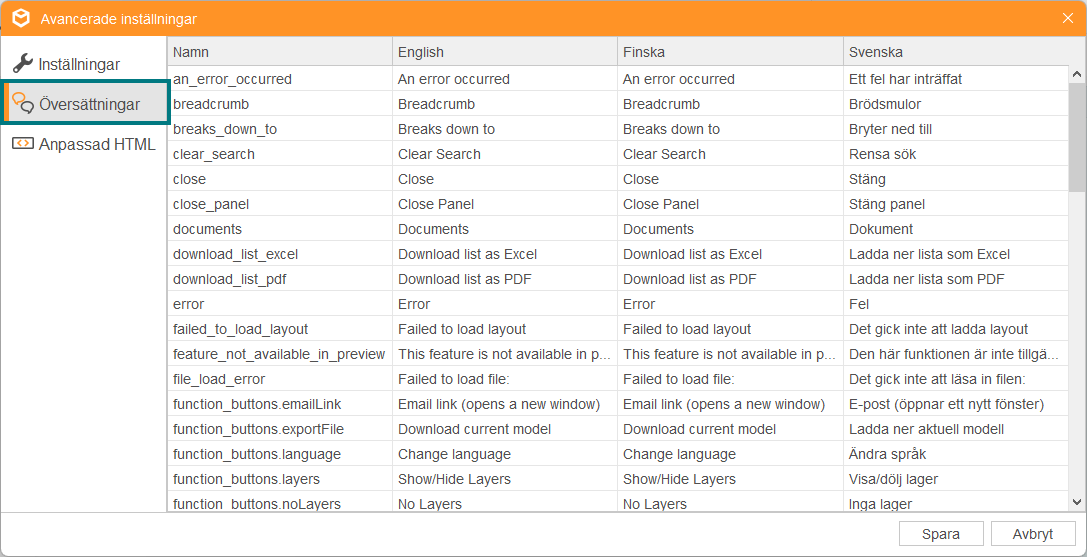Click the Avbryt button

(x=1033, y=534)
